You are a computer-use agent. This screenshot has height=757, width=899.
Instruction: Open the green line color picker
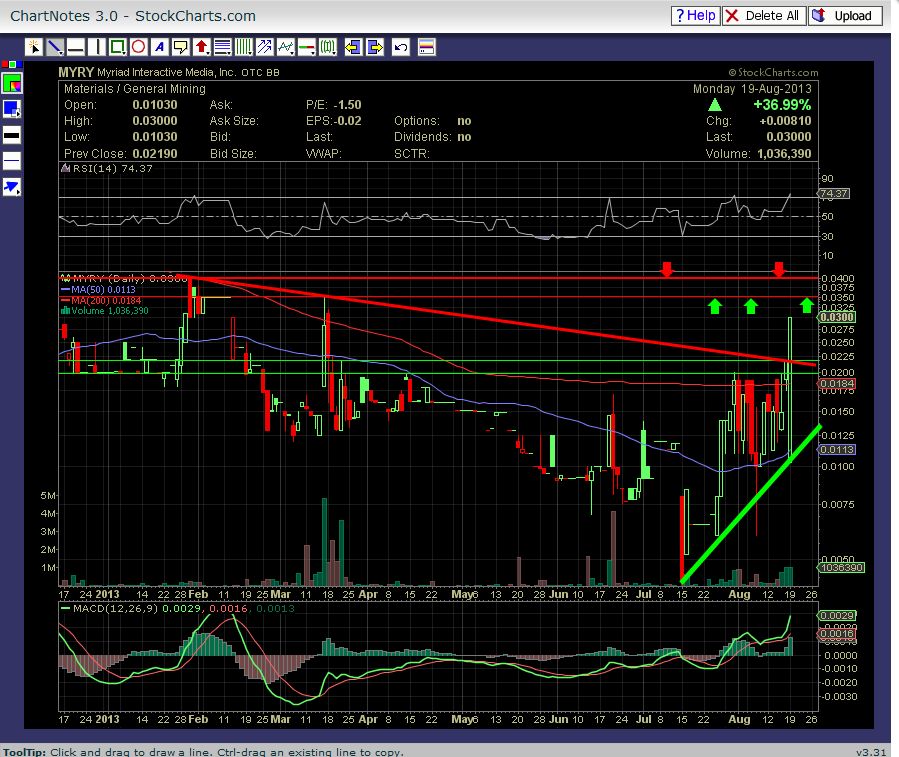point(12,84)
